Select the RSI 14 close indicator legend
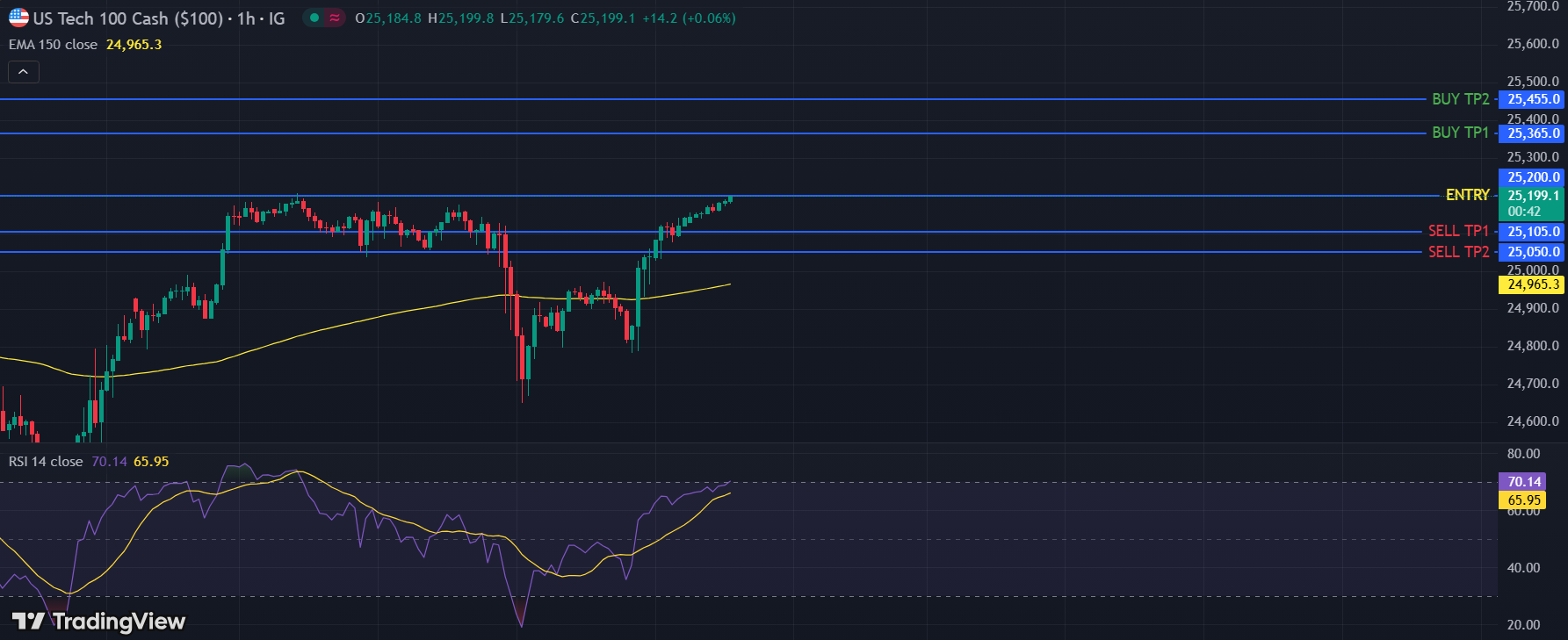This screenshot has height=640, width=1568. pyautogui.click(x=46, y=462)
